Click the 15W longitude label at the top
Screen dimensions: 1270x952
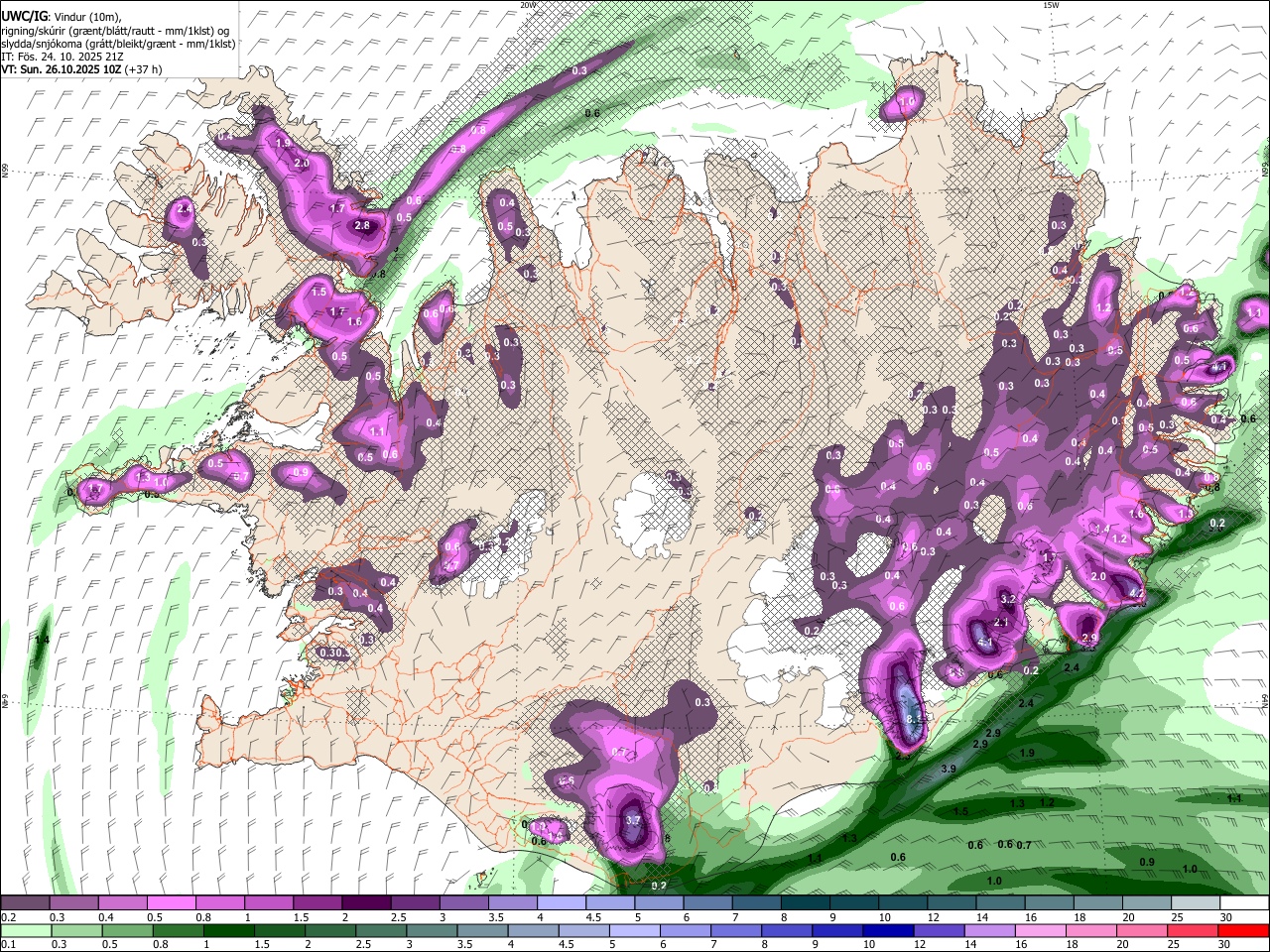click(1051, 5)
